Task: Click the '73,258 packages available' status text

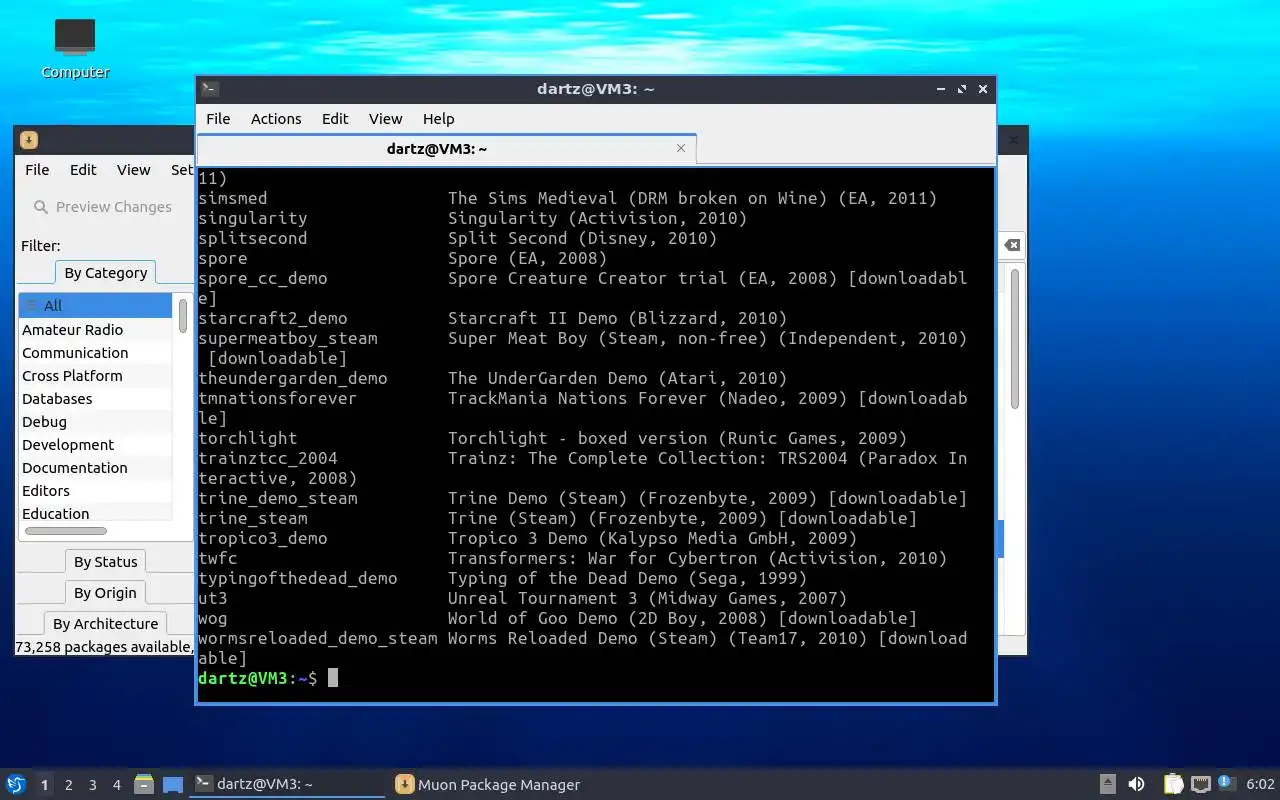Action: click(103, 646)
